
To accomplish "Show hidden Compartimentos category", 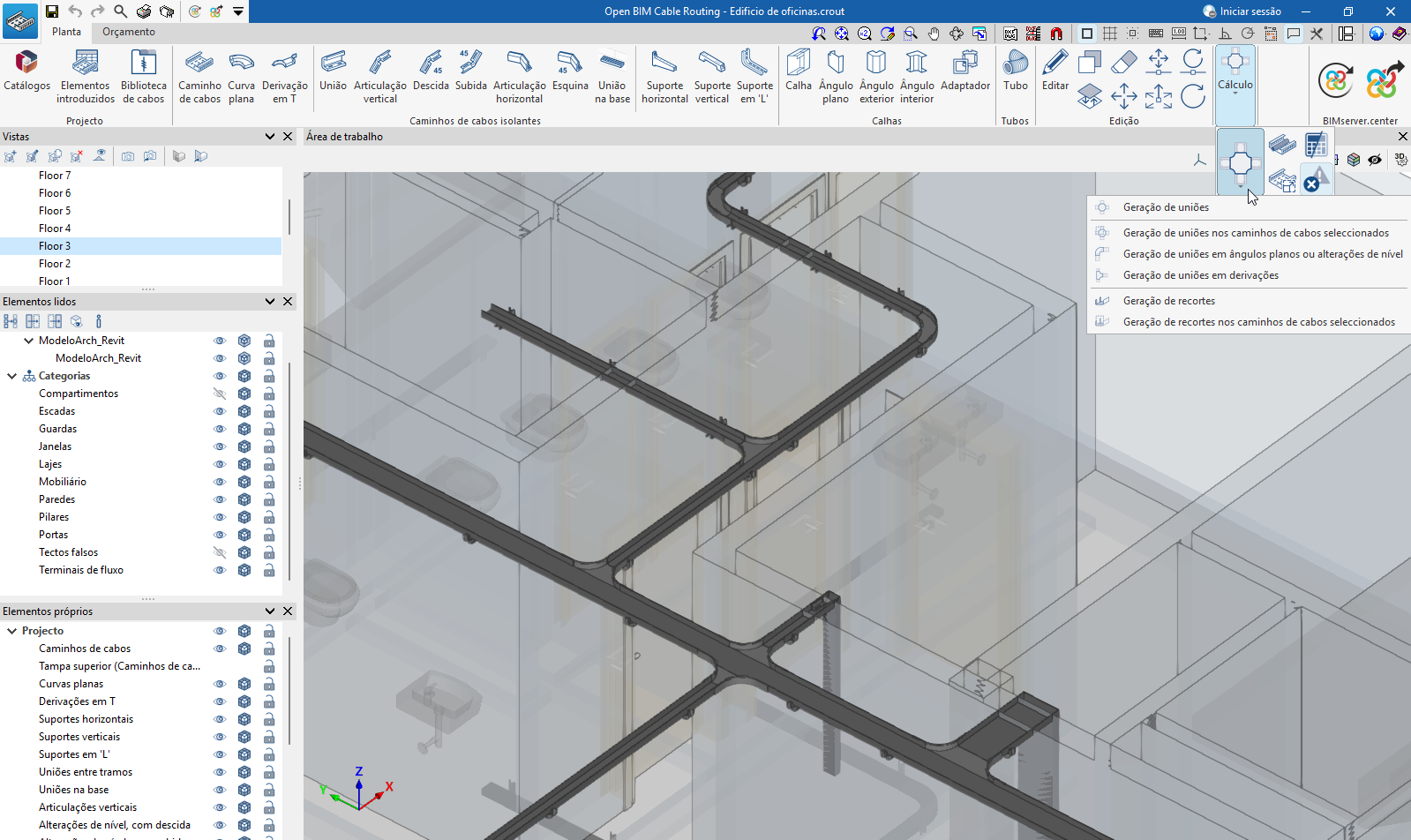I will (220, 394).
